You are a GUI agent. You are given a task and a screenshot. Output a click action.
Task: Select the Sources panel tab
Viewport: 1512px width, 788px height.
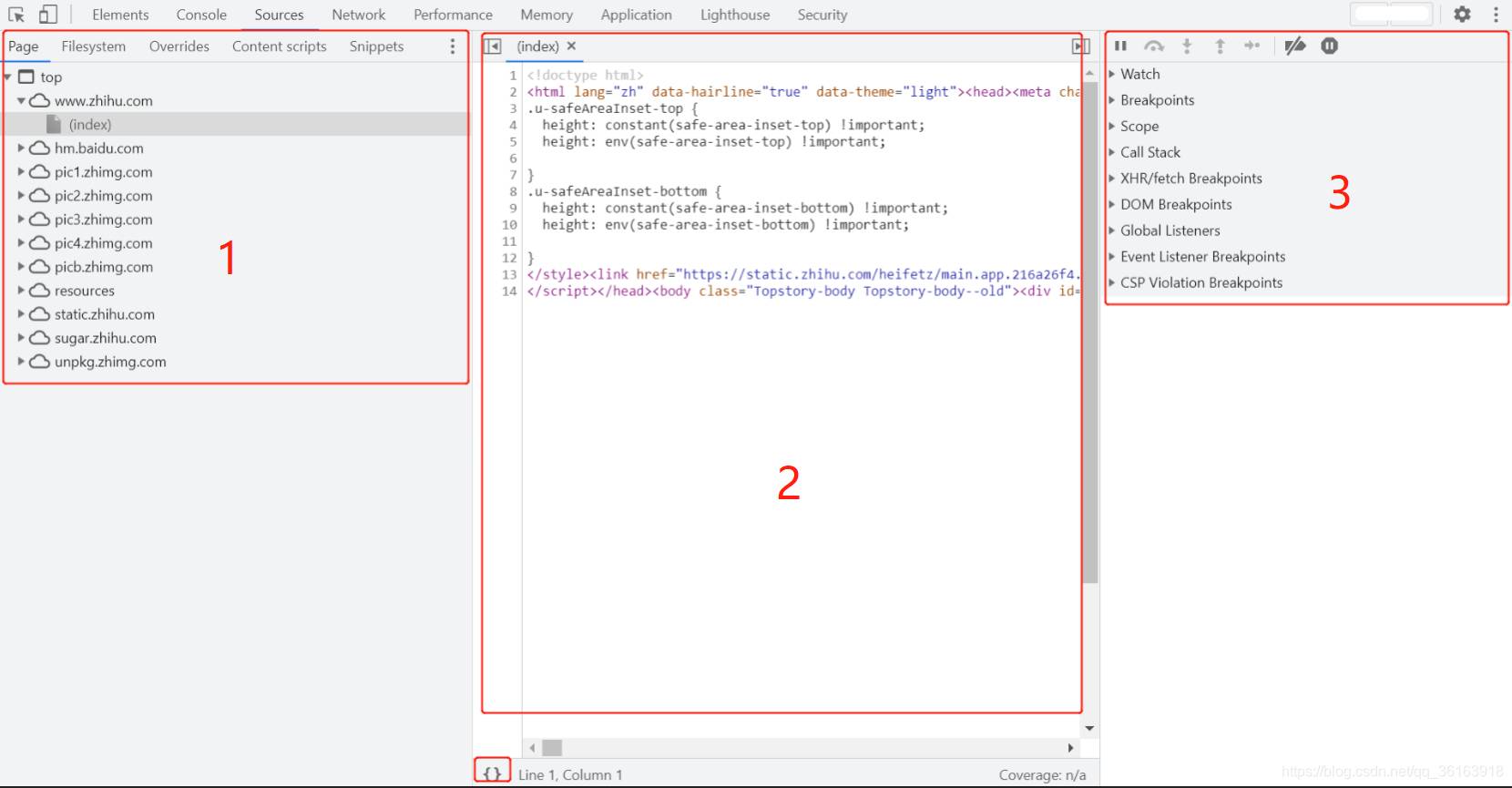pos(279,15)
